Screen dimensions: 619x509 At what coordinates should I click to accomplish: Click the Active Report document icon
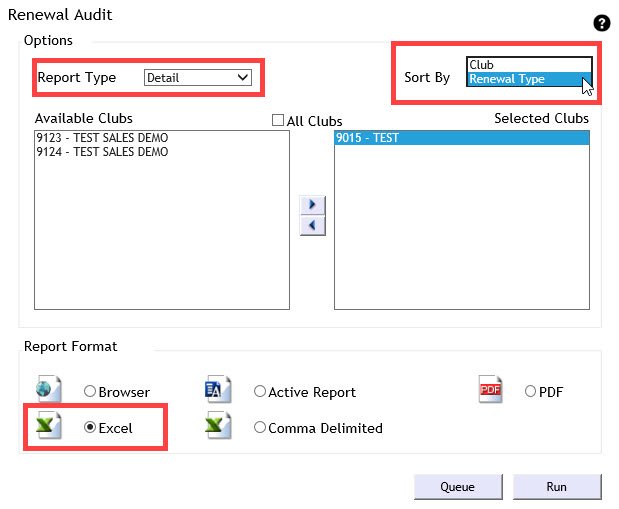218,390
